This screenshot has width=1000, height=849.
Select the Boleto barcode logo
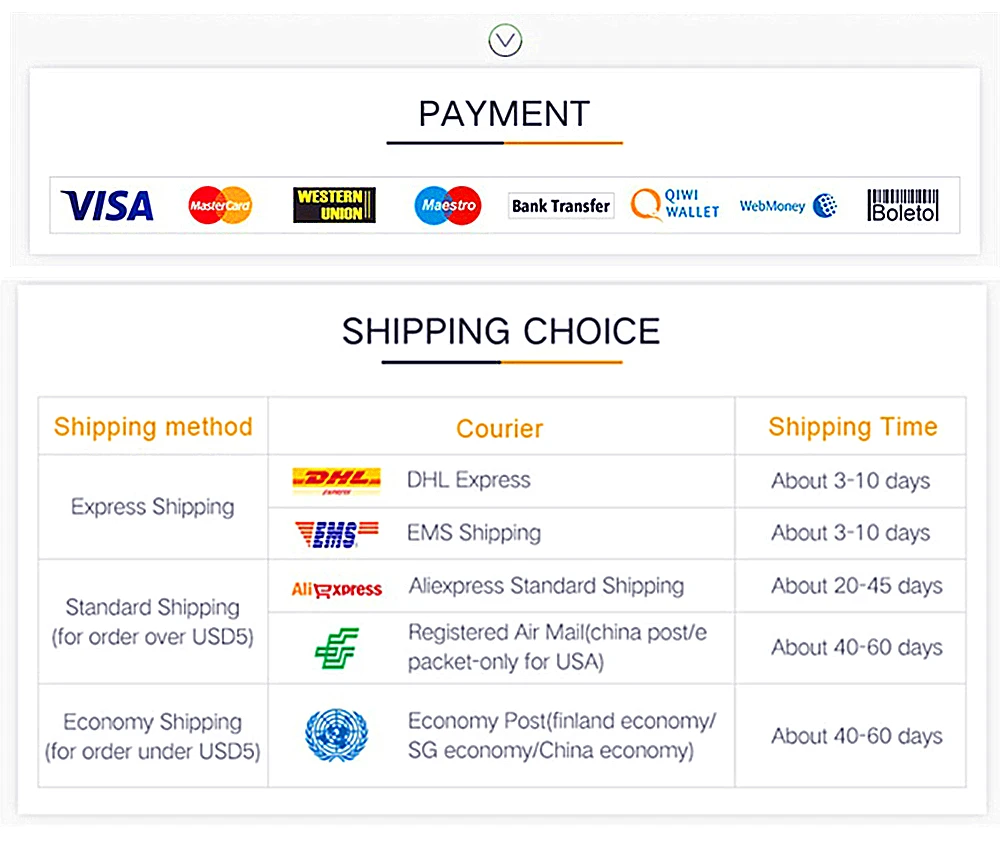[x=903, y=205]
